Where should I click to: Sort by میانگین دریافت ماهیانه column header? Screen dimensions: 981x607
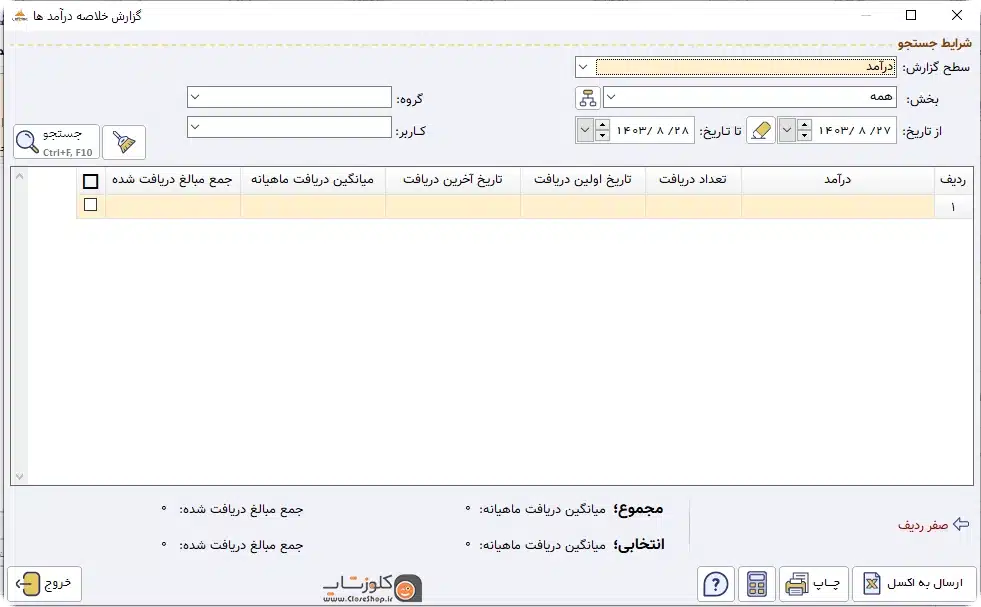point(313,180)
